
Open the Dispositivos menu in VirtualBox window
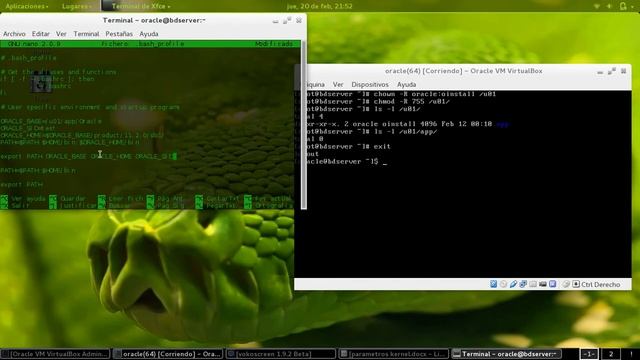pos(370,84)
